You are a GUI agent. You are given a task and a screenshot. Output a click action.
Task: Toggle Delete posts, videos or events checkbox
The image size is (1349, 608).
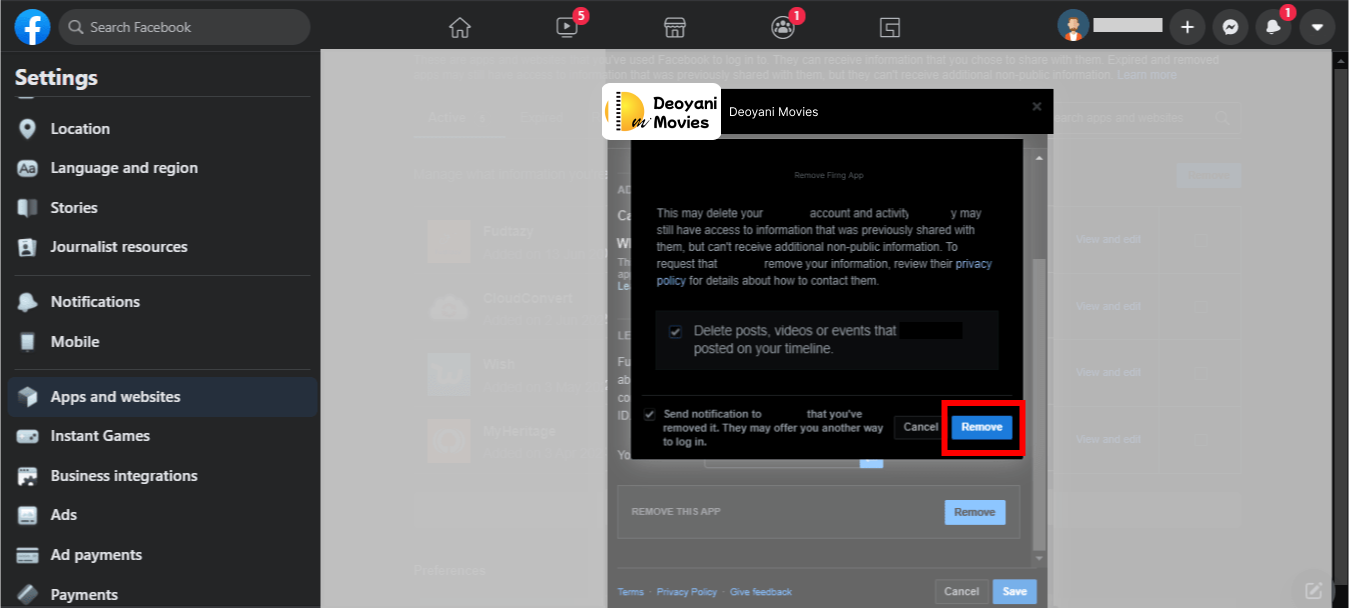coord(675,331)
